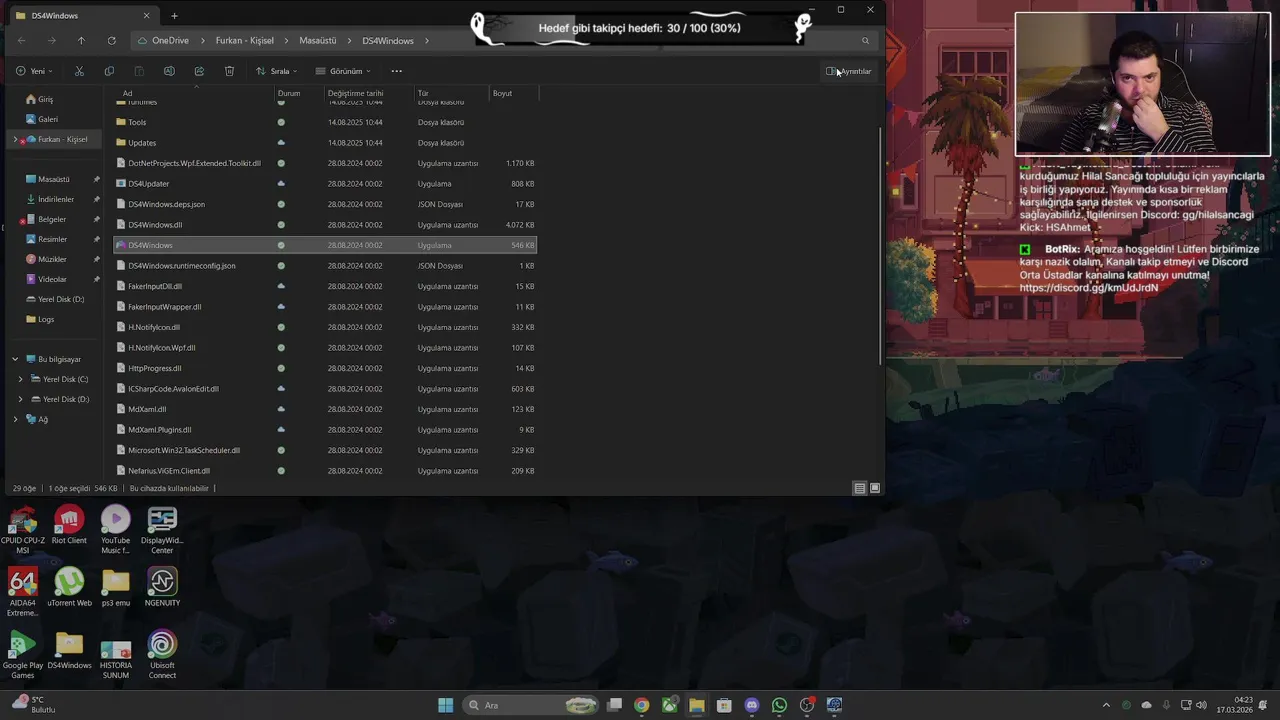
Task: Open ps3 emu folder on desktop
Action: 115,587
